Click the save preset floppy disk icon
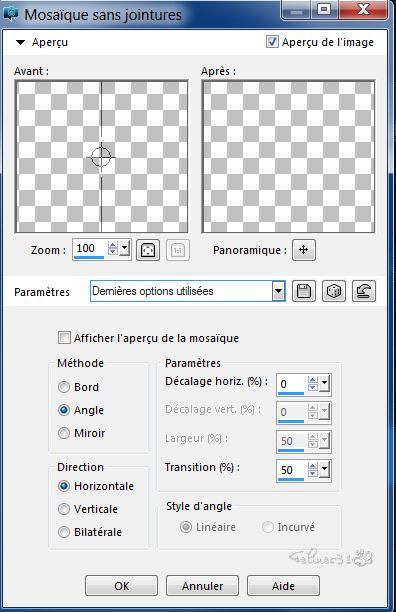The width and height of the screenshot is (396, 612). 304,291
